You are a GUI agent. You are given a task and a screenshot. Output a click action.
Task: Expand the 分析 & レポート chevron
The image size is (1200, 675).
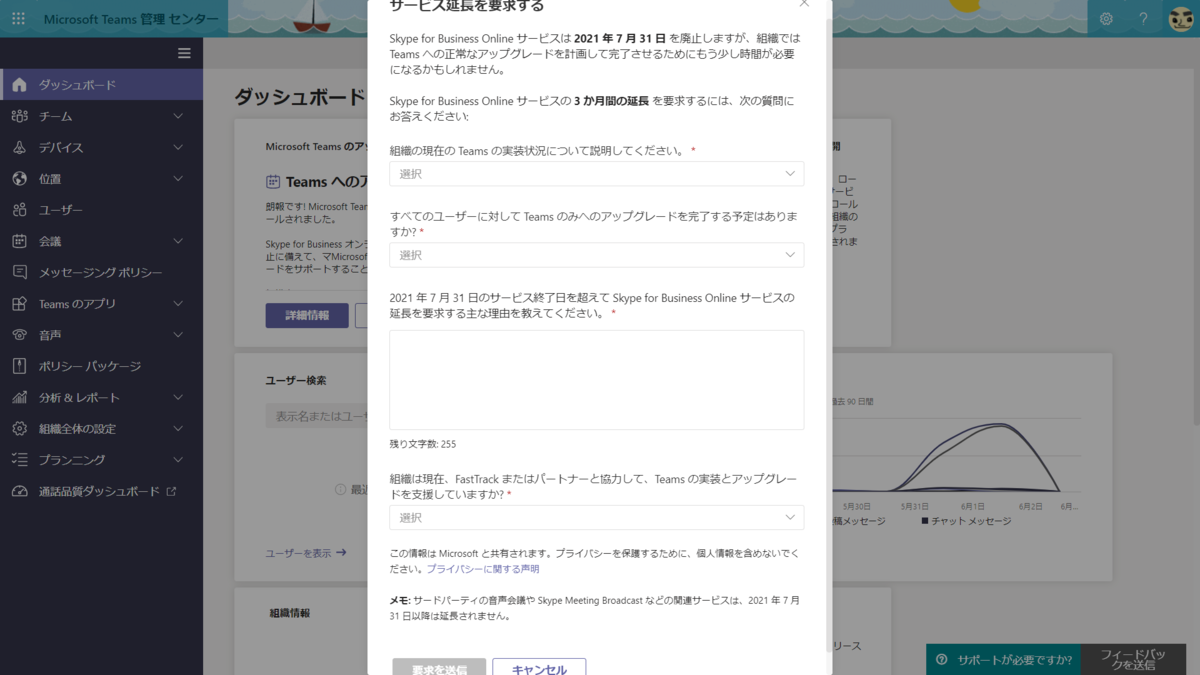pos(178,397)
